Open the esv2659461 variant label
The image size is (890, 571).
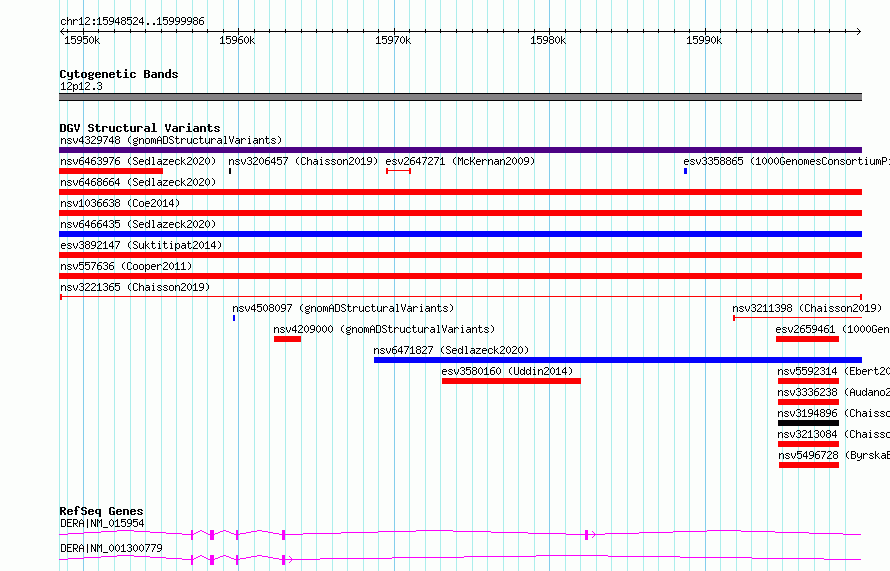point(833,329)
